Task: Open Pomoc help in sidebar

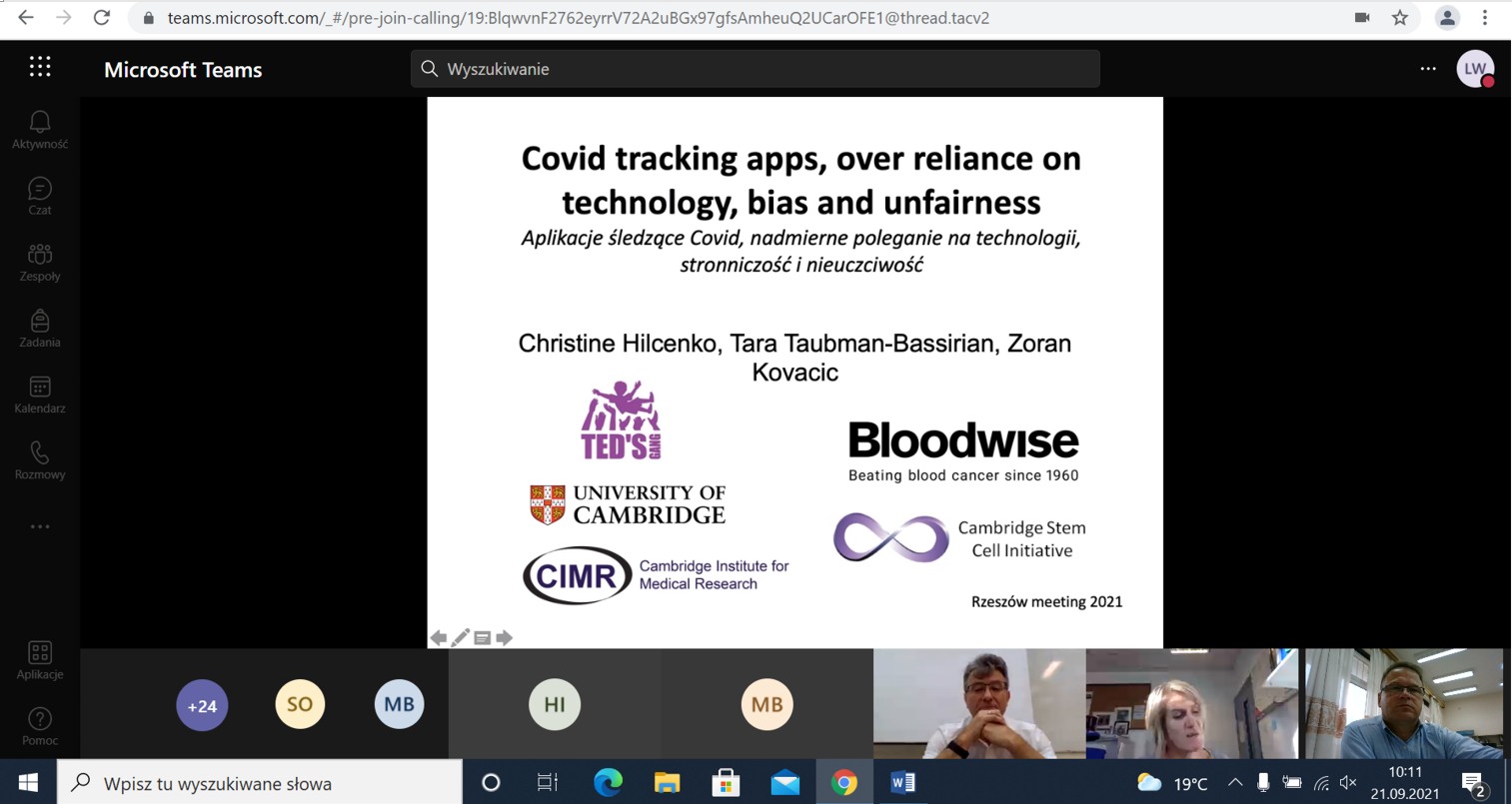Action: [40, 726]
